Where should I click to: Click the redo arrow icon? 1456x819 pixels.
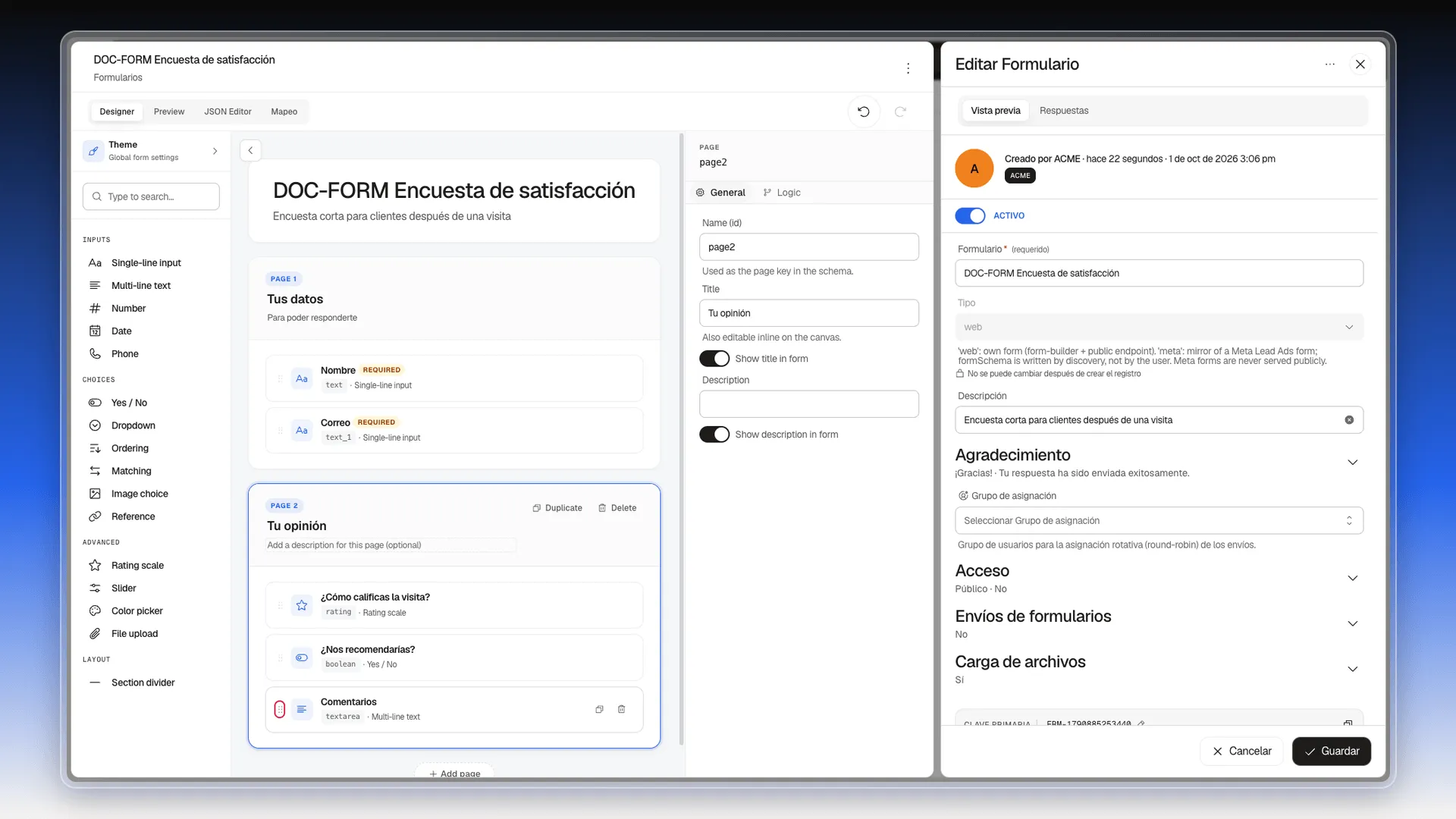(900, 111)
